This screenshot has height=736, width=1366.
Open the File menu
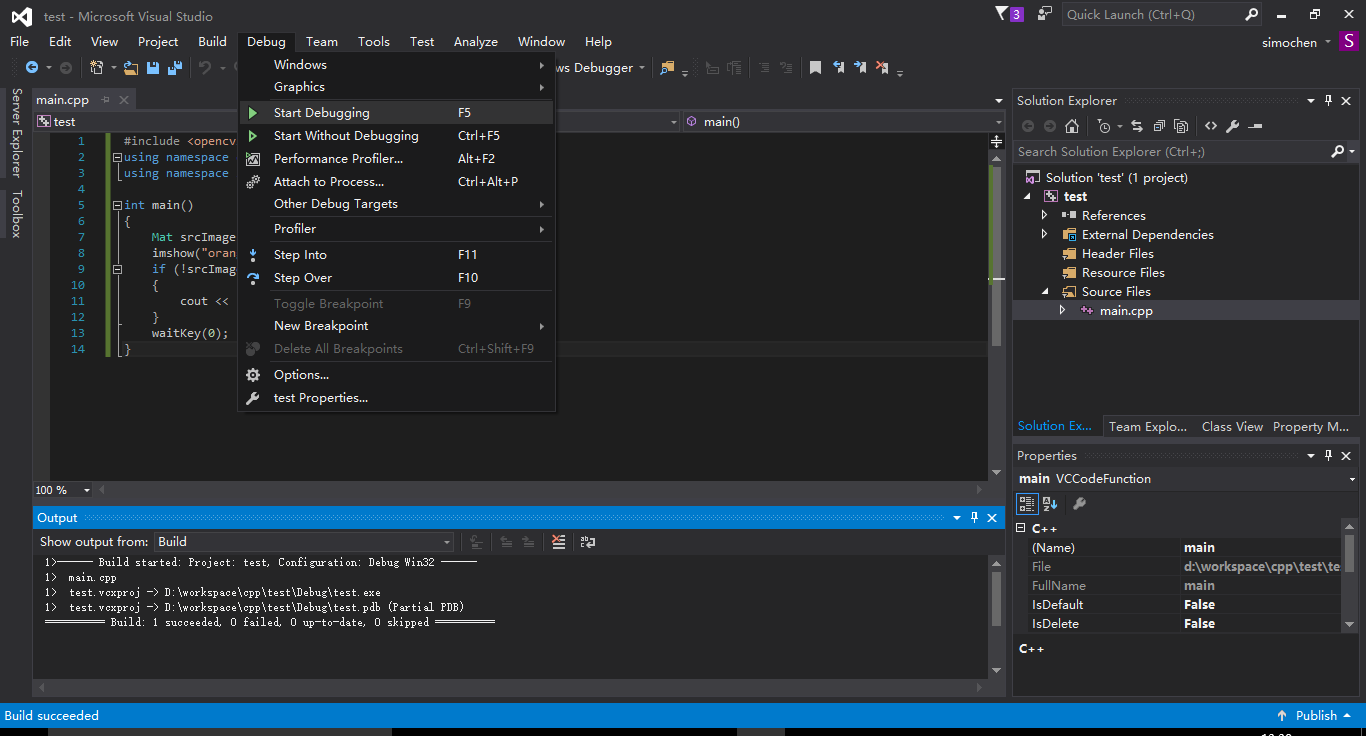(x=19, y=42)
